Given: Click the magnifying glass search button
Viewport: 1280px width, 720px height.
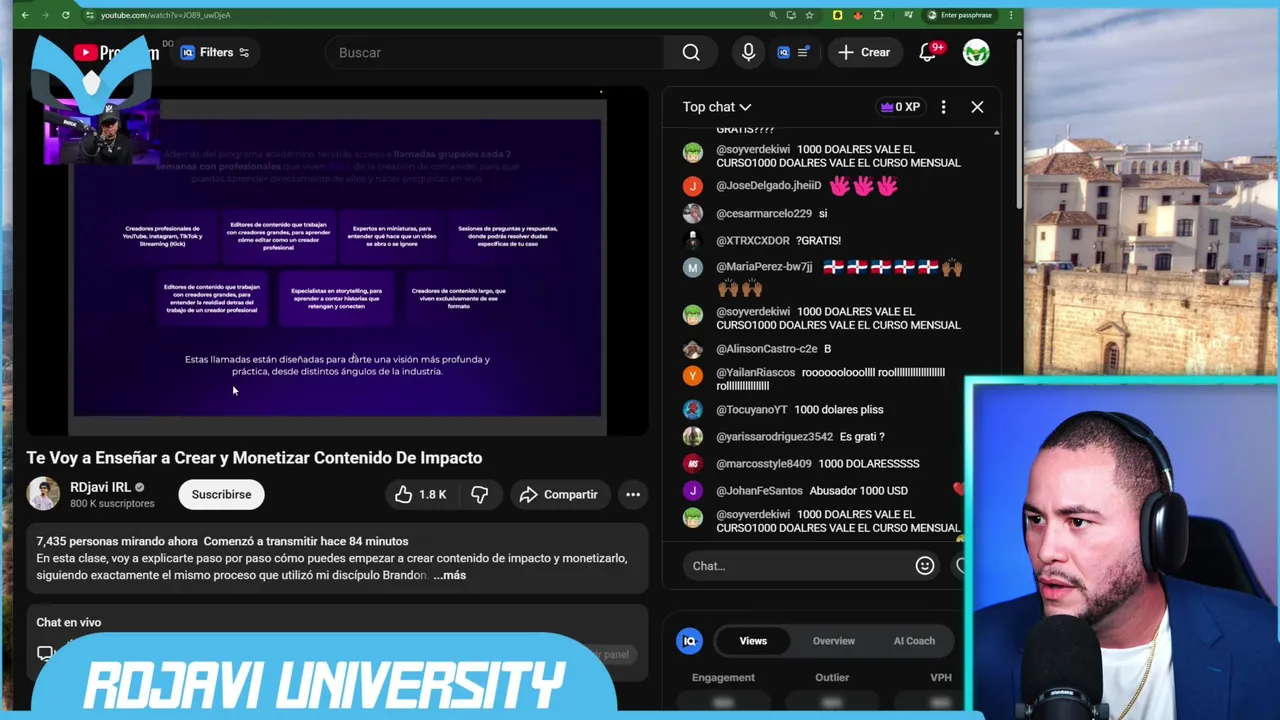Looking at the screenshot, I should coord(691,52).
